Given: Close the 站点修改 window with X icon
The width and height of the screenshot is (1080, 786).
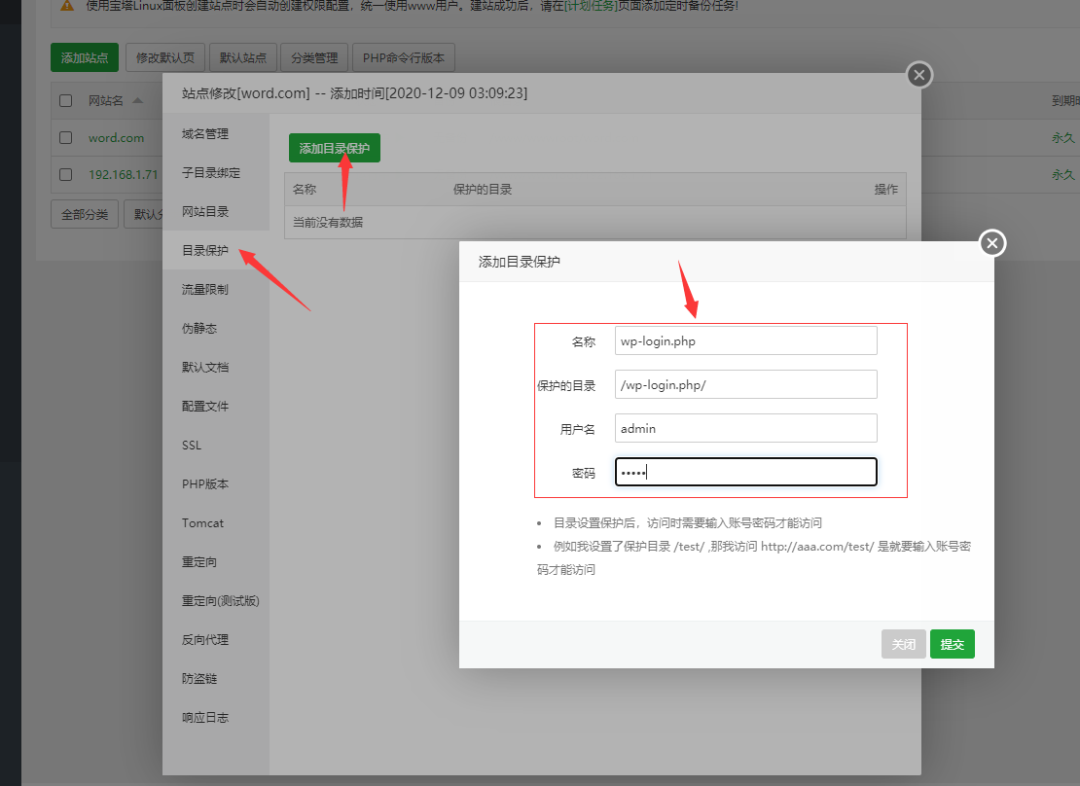Looking at the screenshot, I should [x=919, y=75].
